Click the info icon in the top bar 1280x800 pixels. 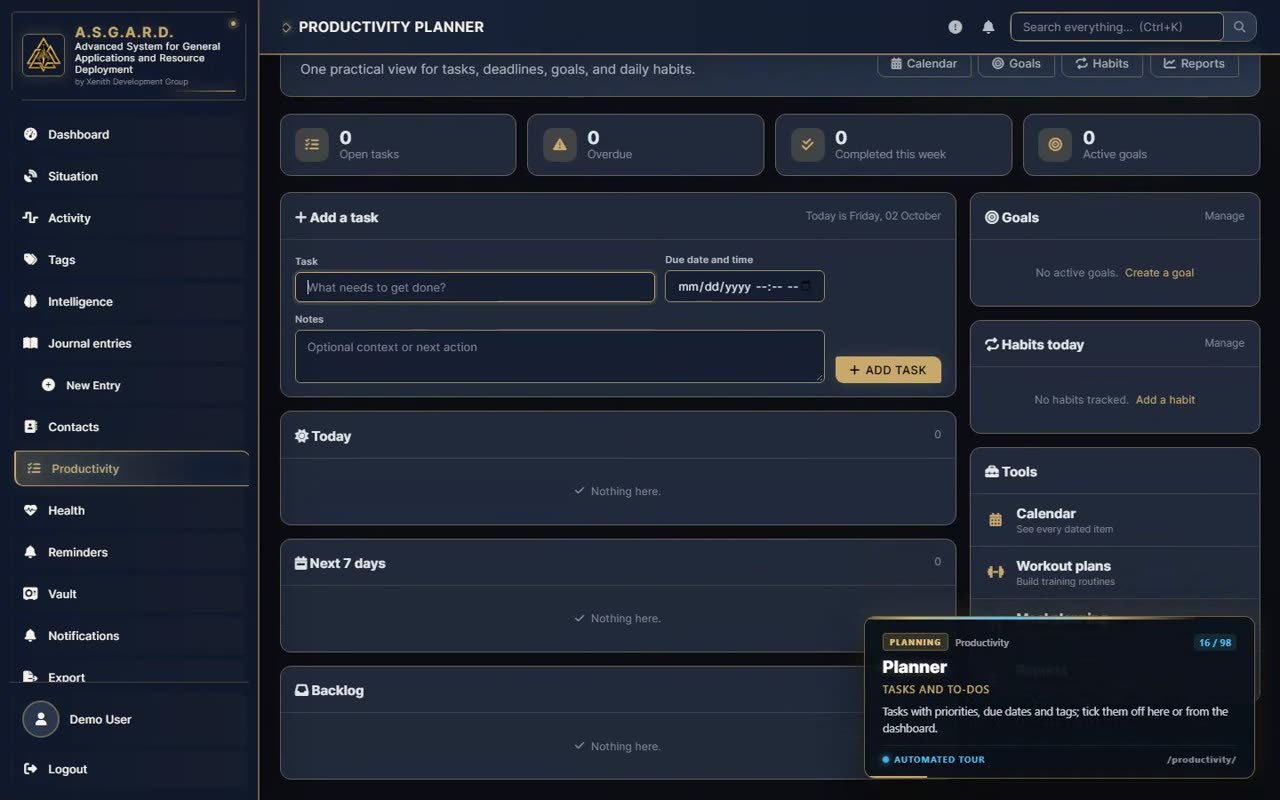click(x=955, y=27)
